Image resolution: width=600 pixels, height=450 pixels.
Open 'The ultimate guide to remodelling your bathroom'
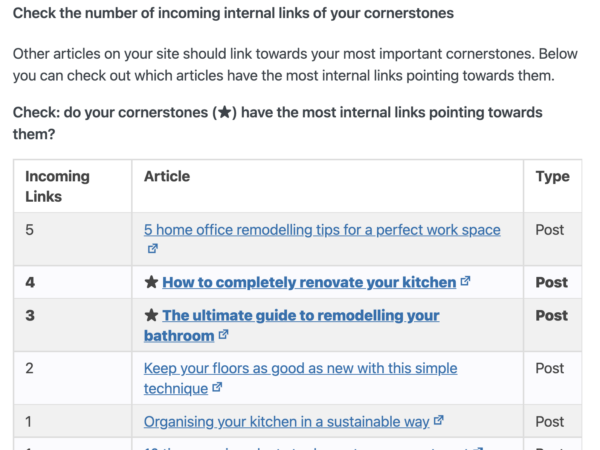click(292, 326)
